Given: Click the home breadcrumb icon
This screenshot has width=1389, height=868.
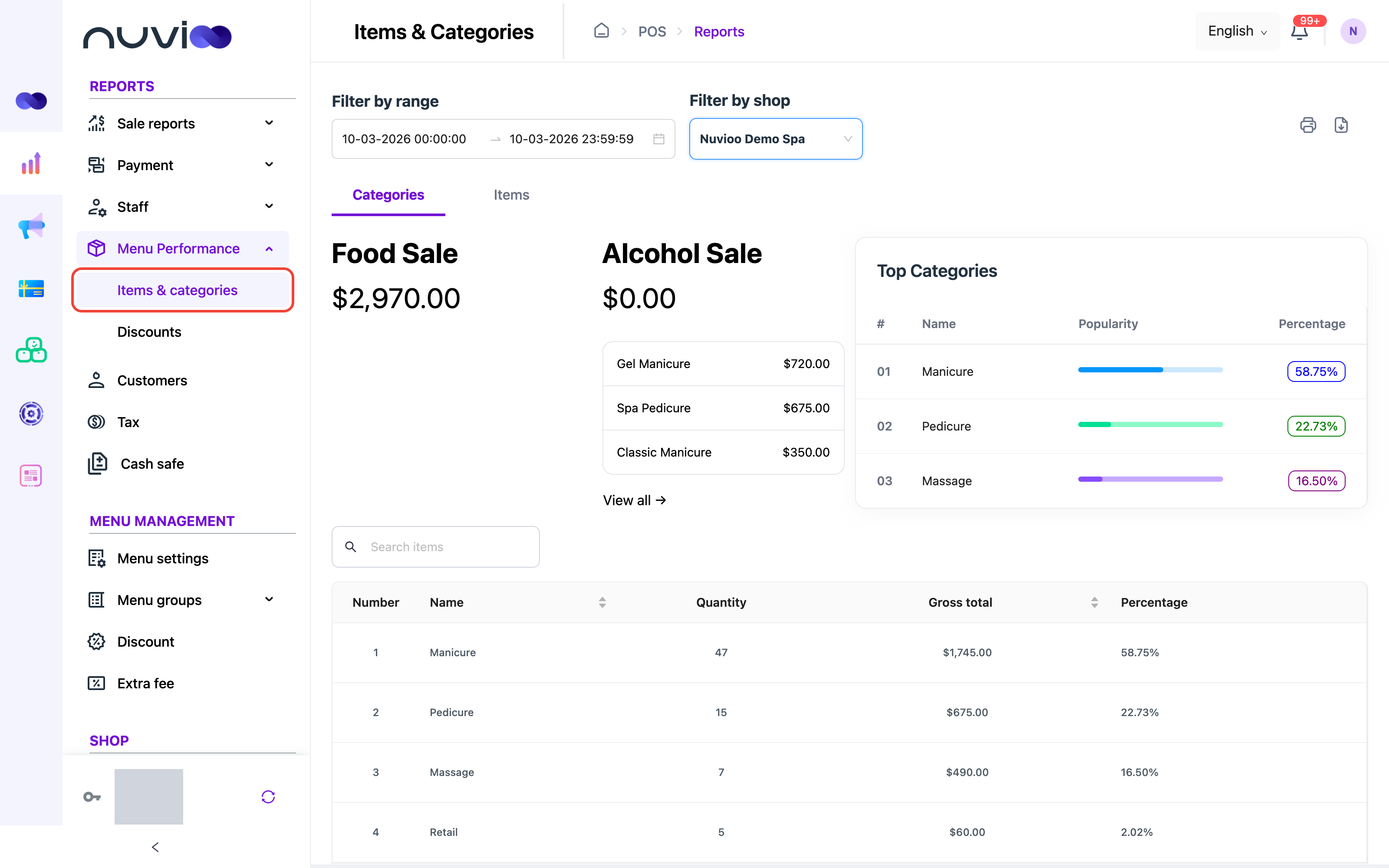Looking at the screenshot, I should tap(601, 31).
